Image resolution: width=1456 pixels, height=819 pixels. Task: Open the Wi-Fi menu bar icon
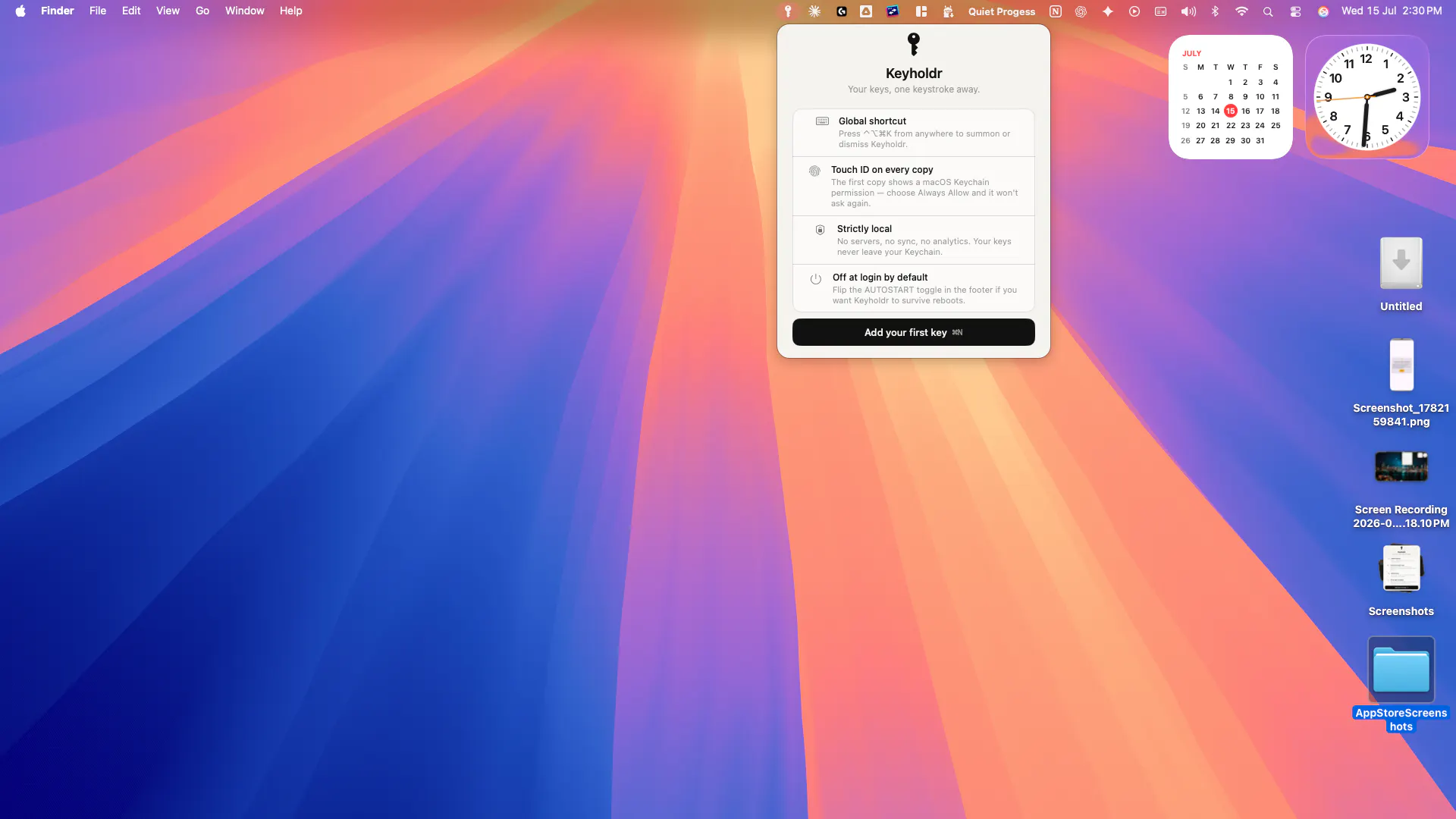pos(1241,11)
